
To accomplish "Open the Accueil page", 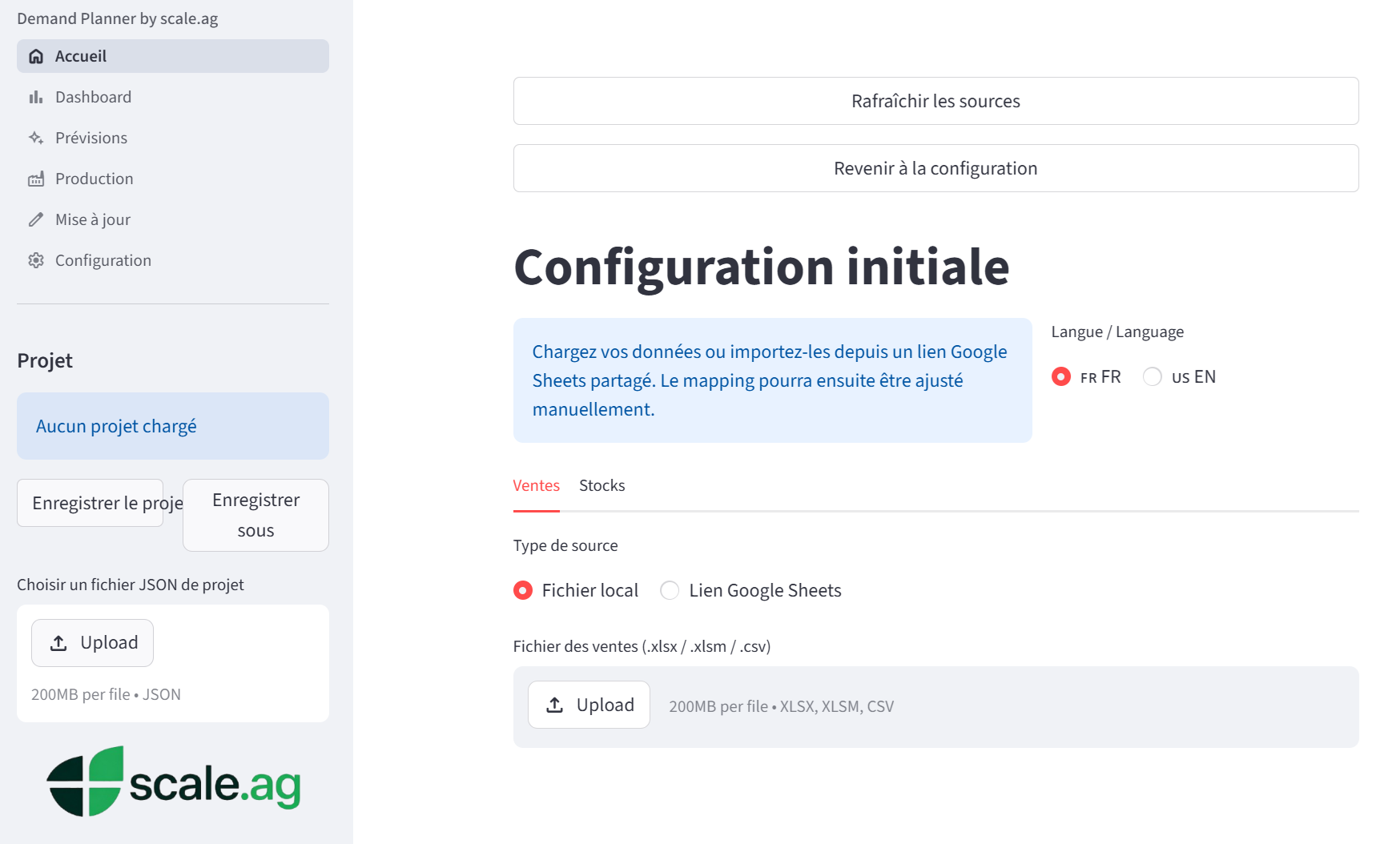I will (x=173, y=56).
